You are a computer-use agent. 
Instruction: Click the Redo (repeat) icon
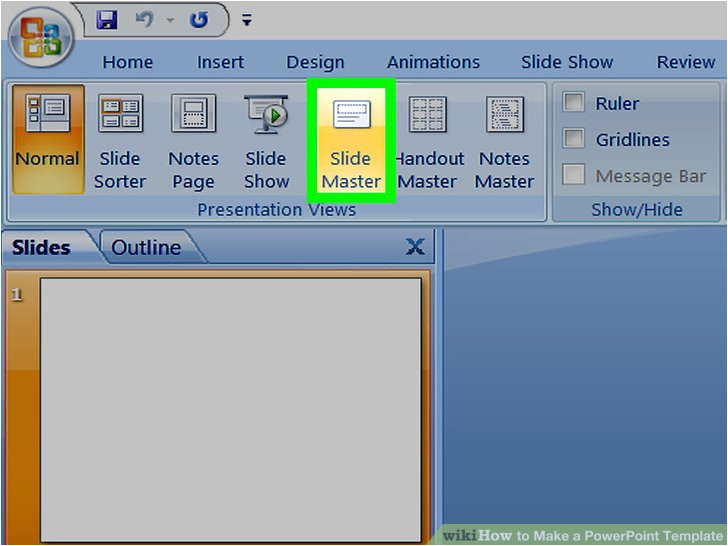point(199,19)
